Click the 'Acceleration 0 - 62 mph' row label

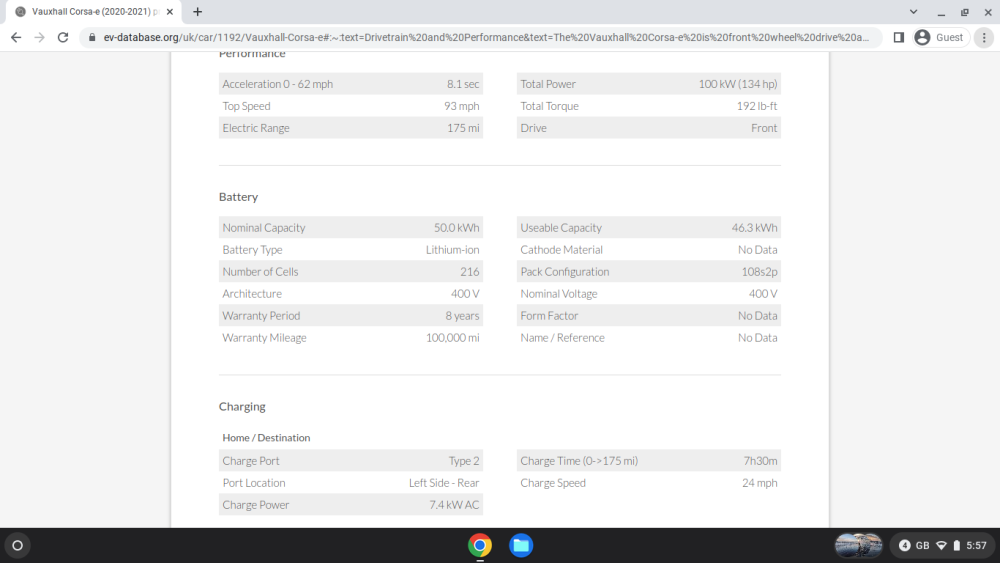277,84
